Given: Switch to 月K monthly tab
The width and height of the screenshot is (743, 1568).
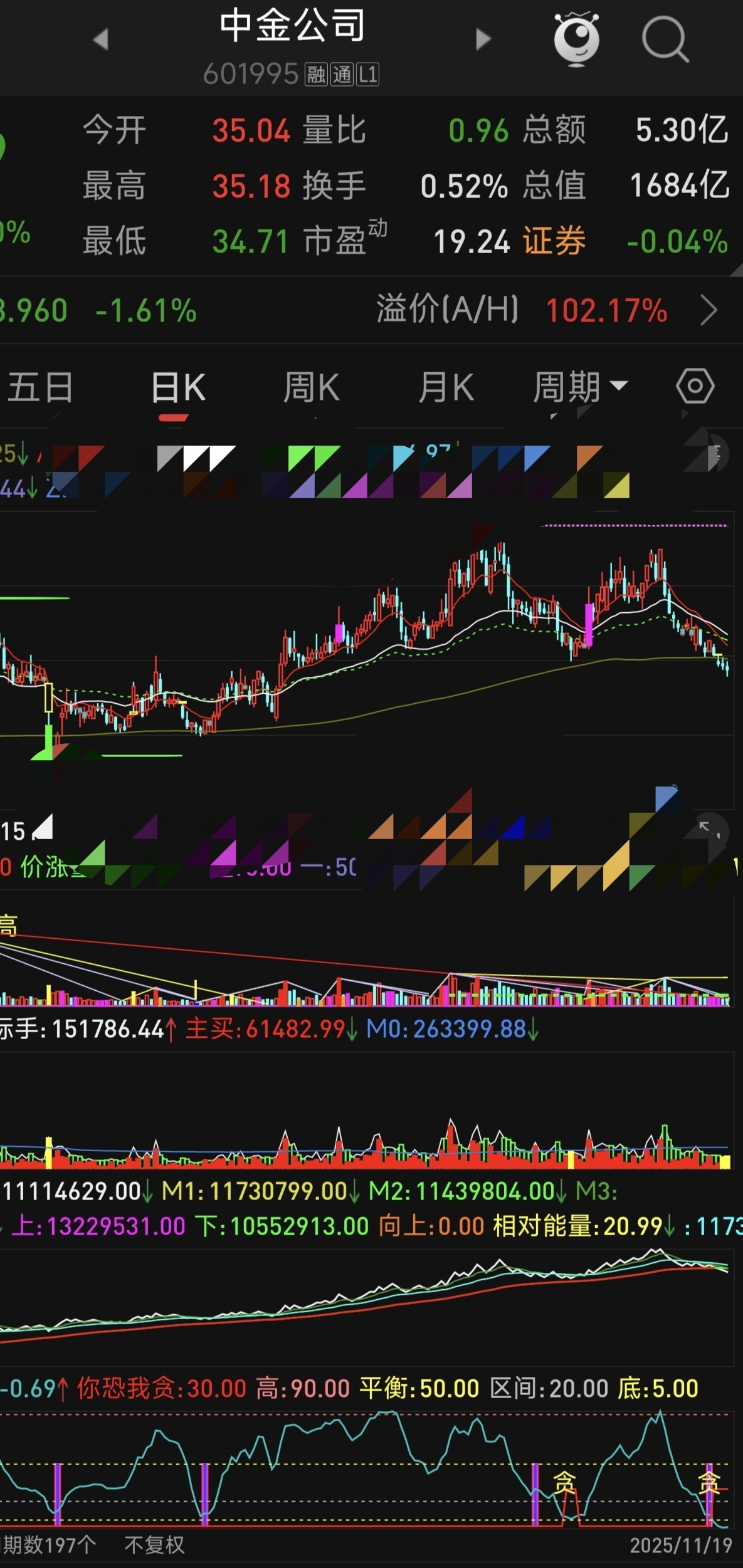Looking at the screenshot, I should point(446,387).
